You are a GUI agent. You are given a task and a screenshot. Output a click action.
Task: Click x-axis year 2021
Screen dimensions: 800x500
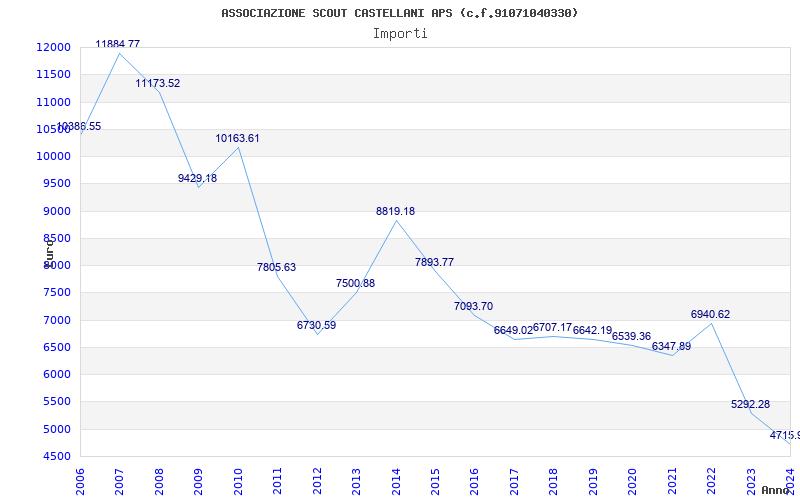point(672,482)
